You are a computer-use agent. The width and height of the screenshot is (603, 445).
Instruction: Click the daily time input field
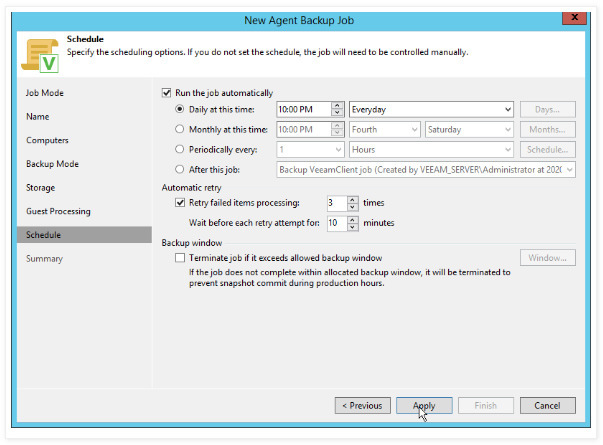click(x=302, y=110)
